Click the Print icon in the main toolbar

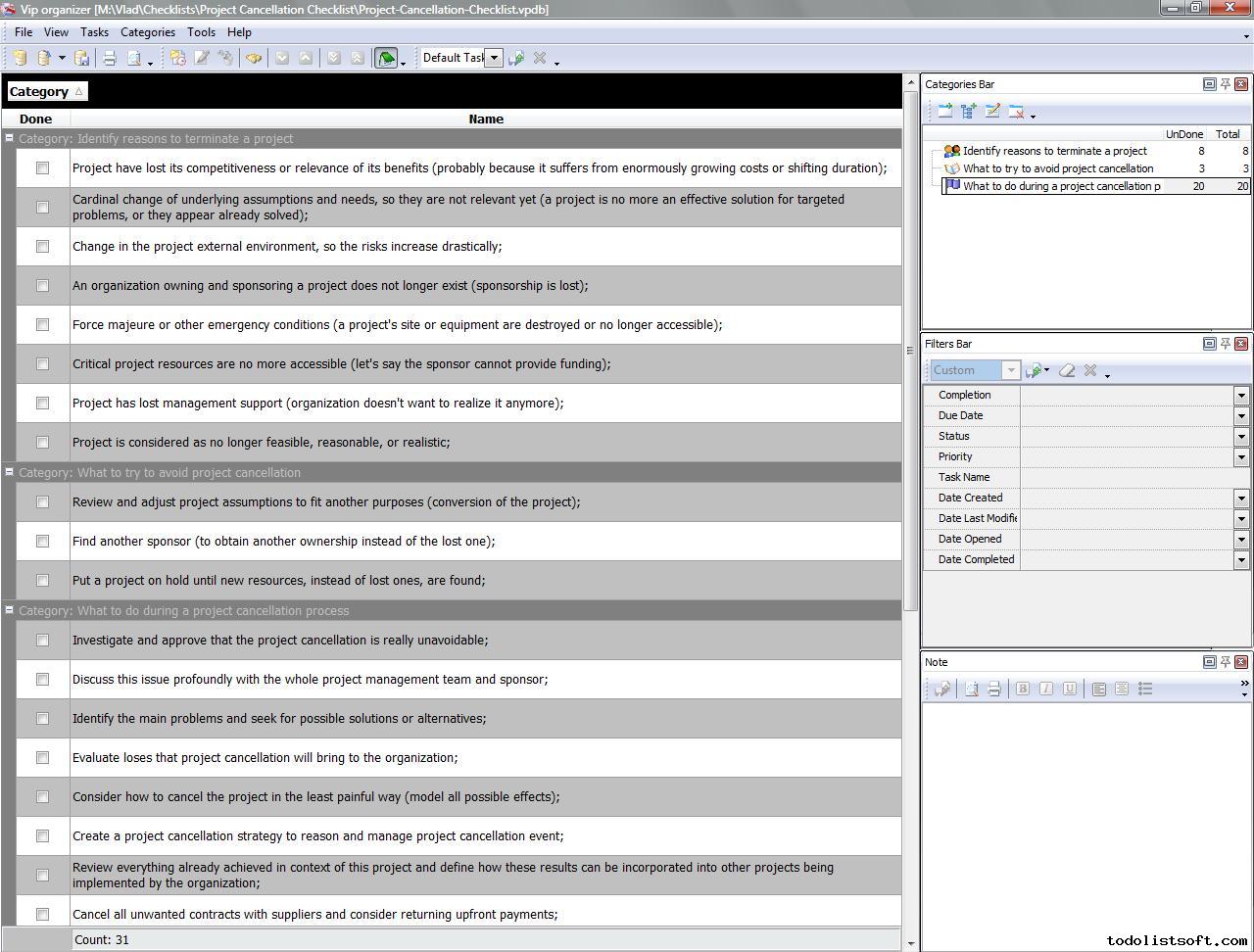click(110, 58)
